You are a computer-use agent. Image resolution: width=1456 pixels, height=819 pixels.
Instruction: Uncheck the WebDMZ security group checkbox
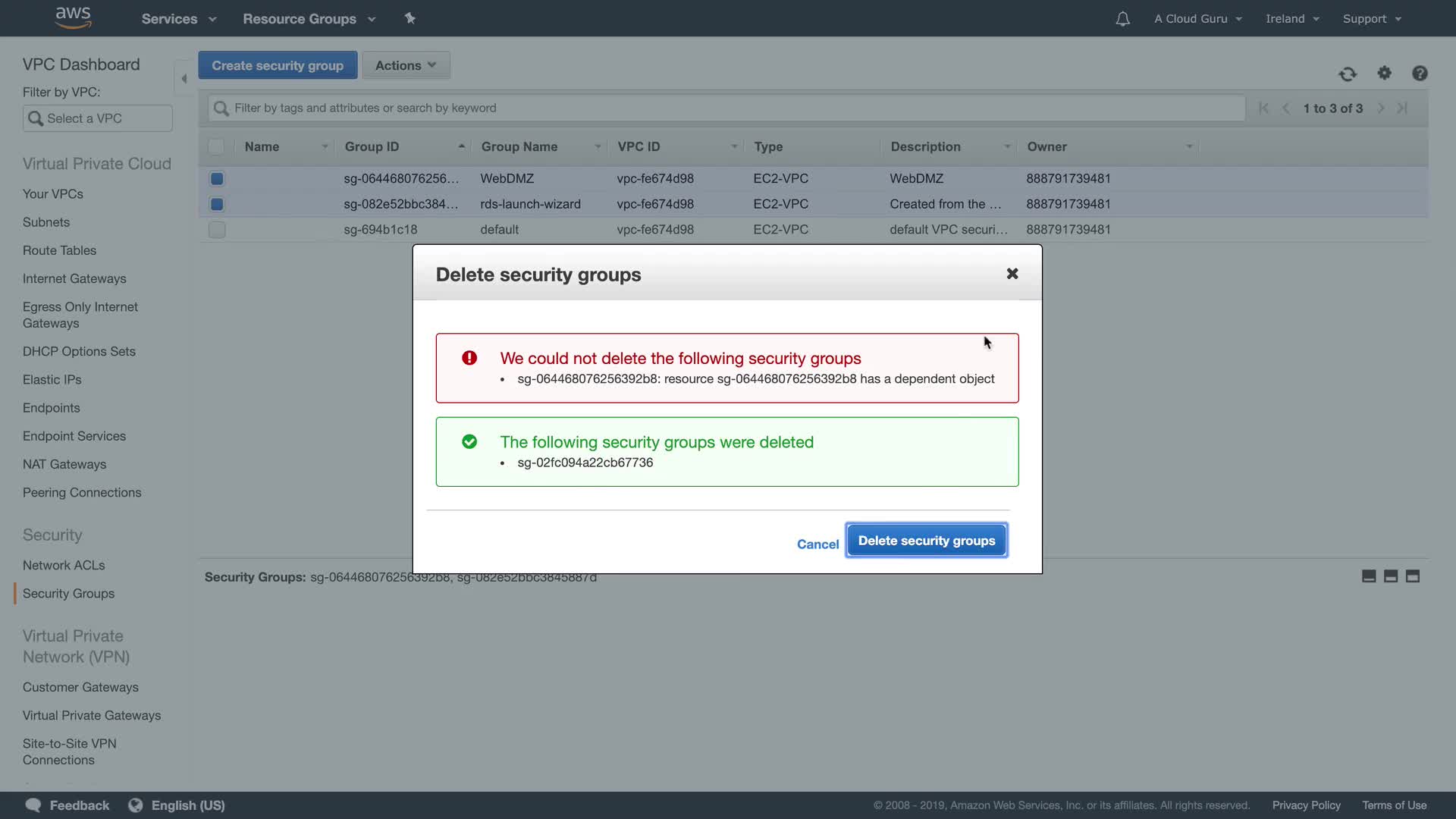coord(217,179)
